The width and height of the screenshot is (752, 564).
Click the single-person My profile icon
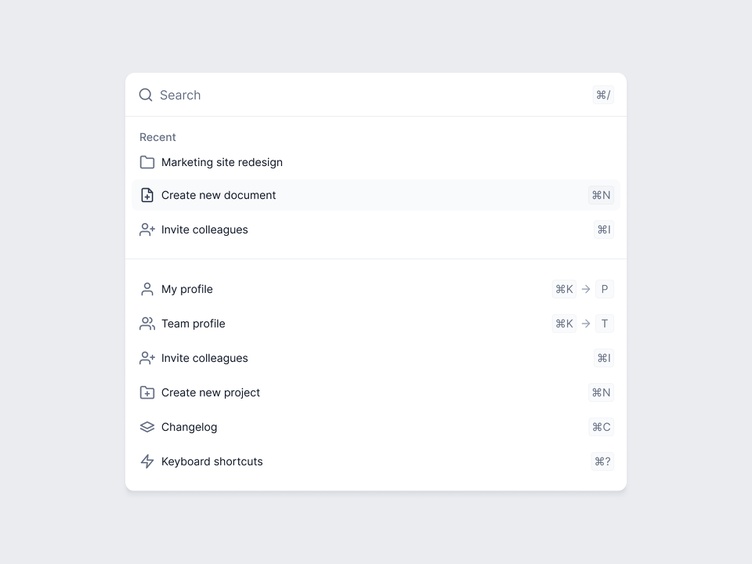pos(147,289)
